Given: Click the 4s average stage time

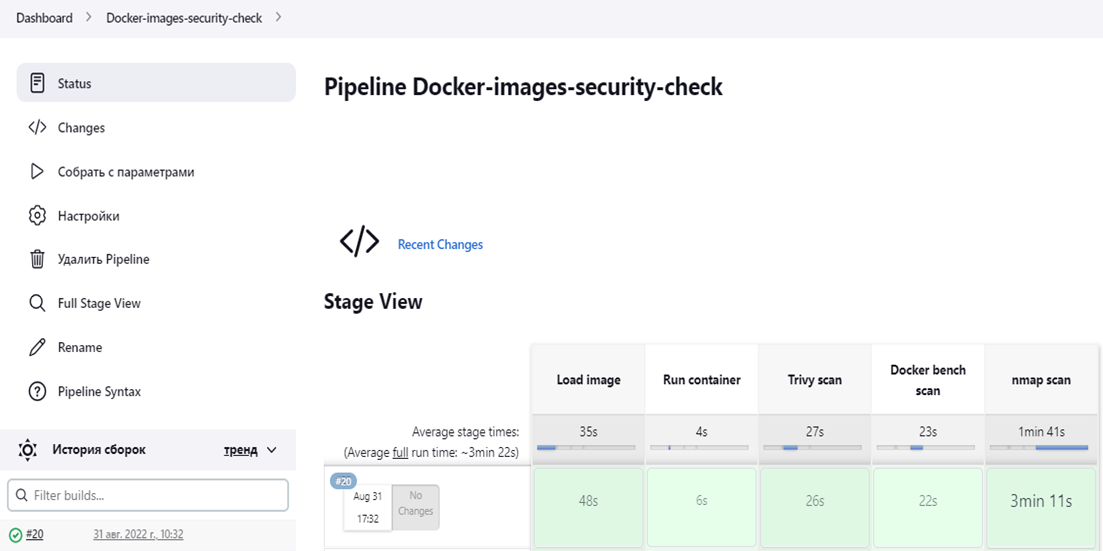Looking at the screenshot, I should pos(701,431).
